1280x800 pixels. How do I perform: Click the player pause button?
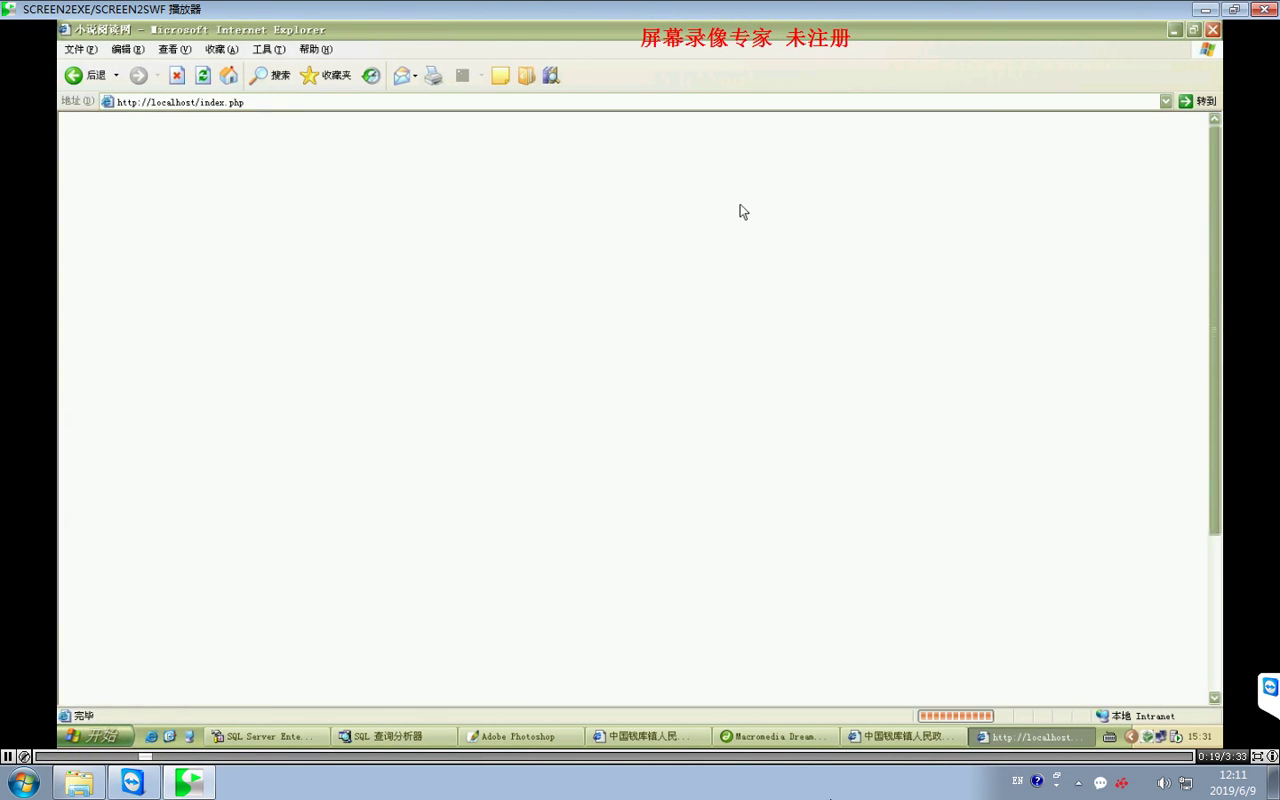pyautogui.click(x=8, y=757)
